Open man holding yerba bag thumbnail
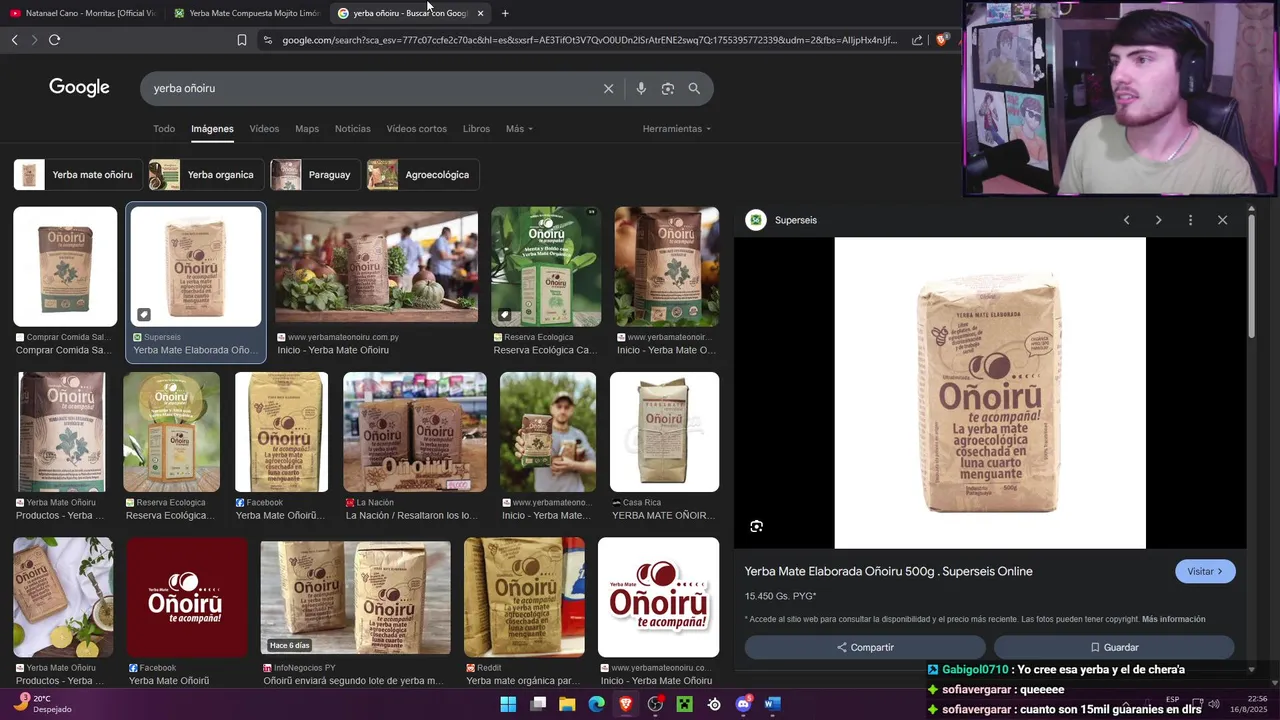The height and width of the screenshot is (720, 1280). (x=548, y=432)
